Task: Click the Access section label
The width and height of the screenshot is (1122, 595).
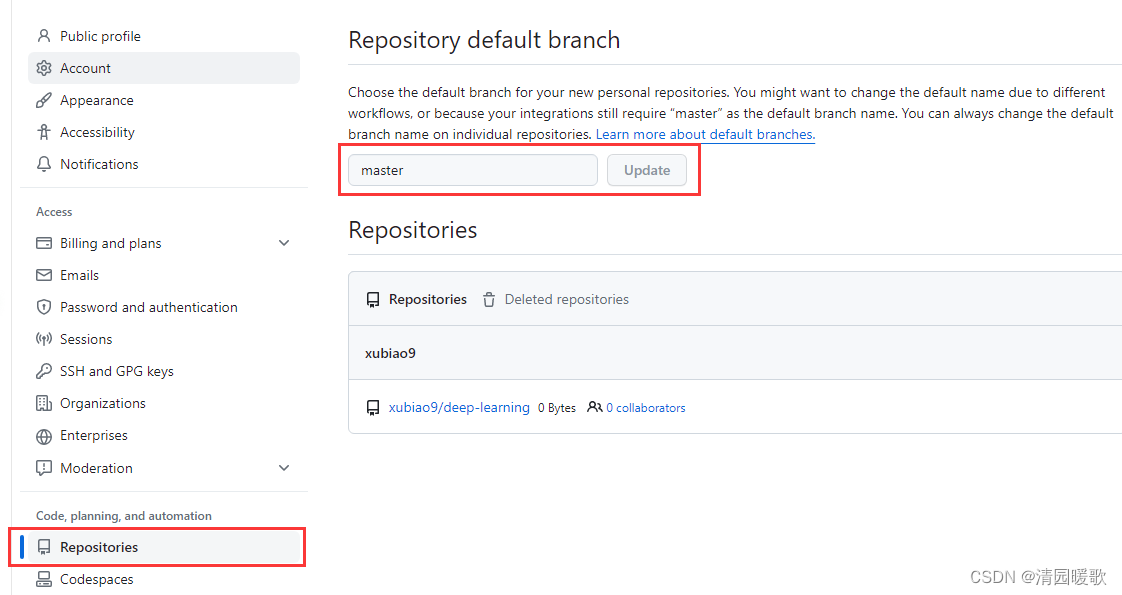Action: pos(54,212)
